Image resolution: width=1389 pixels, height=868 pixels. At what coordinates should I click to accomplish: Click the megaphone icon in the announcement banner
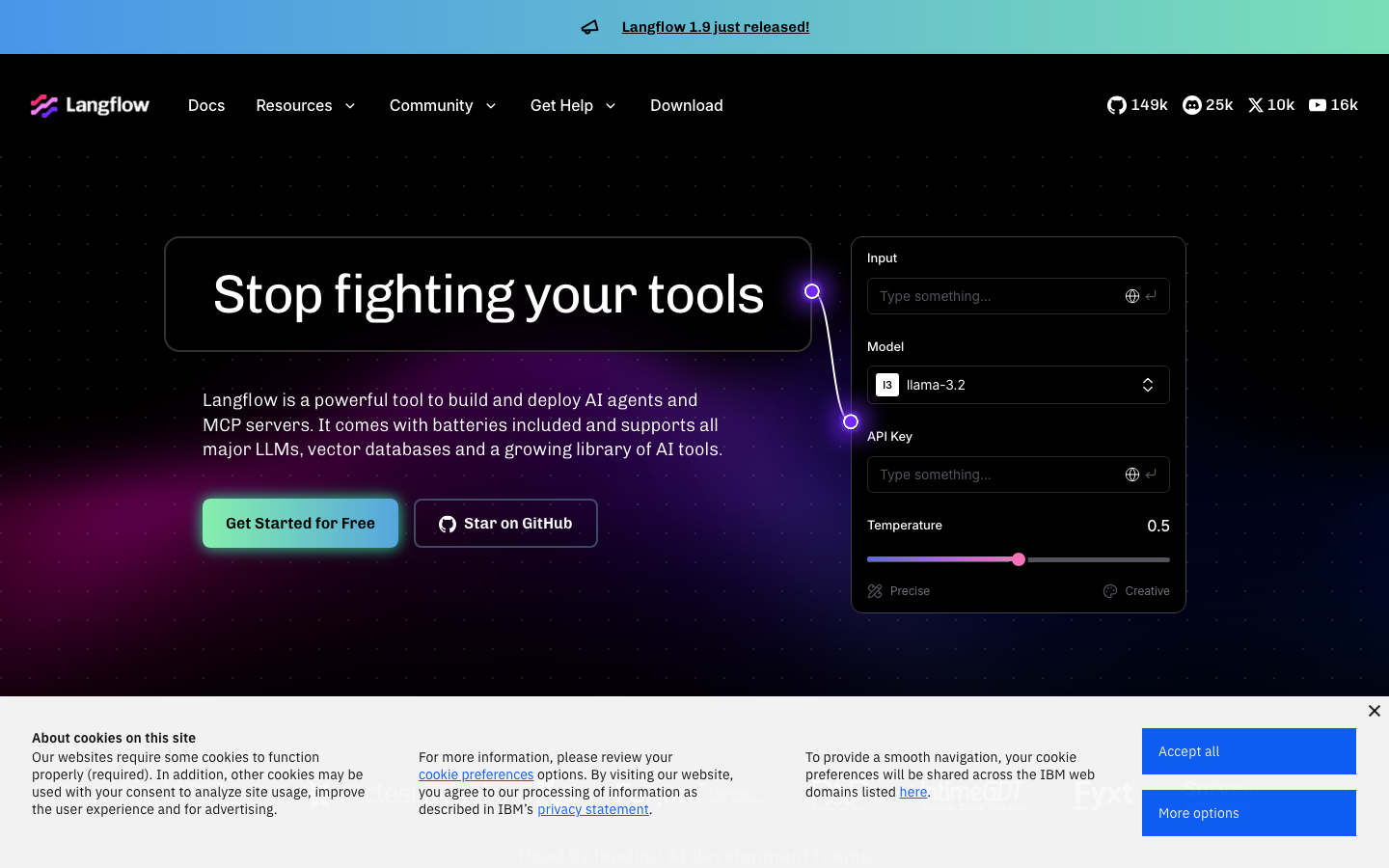pyautogui.click(x=590, y=27)
